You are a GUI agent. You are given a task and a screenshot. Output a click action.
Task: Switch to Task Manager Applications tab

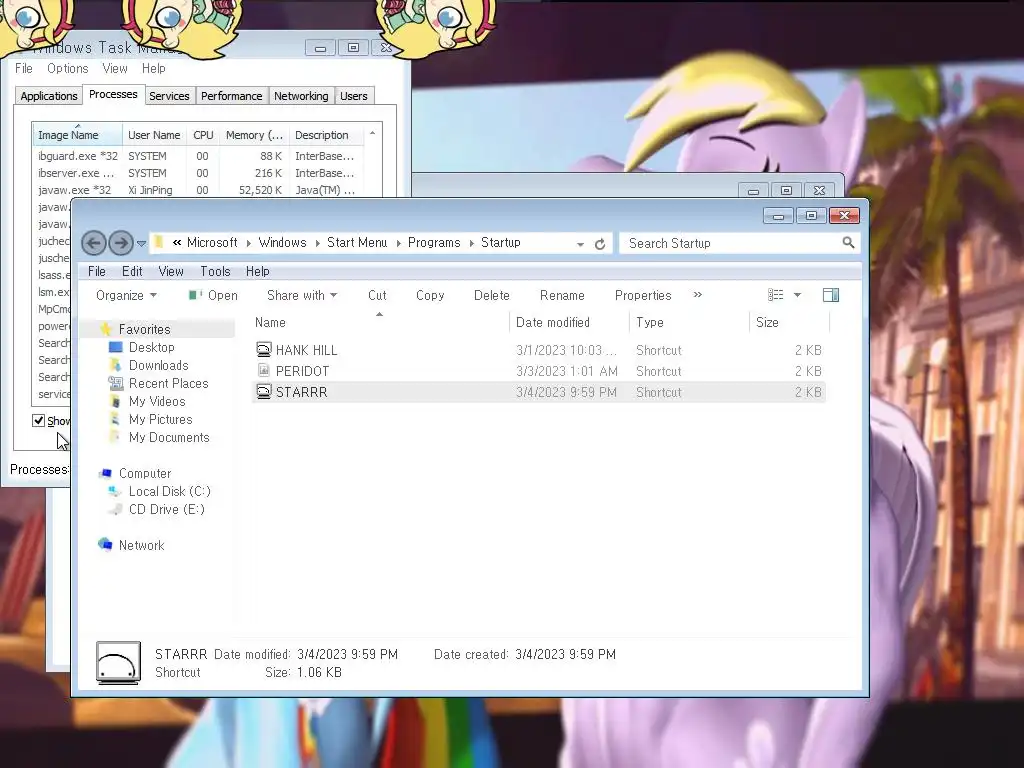coord(48,96)
